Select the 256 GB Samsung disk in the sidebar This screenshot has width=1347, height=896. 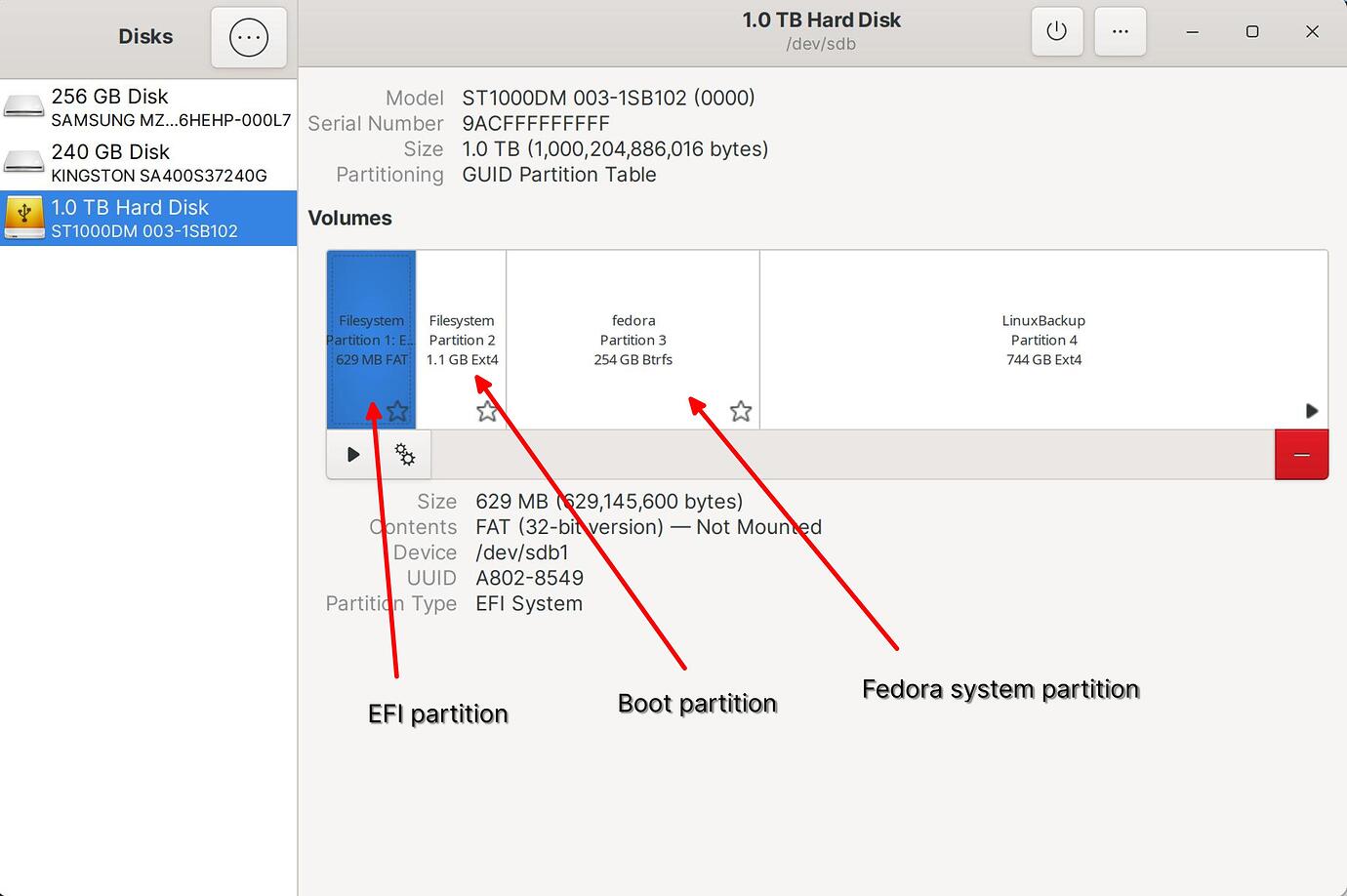[146, 107]
